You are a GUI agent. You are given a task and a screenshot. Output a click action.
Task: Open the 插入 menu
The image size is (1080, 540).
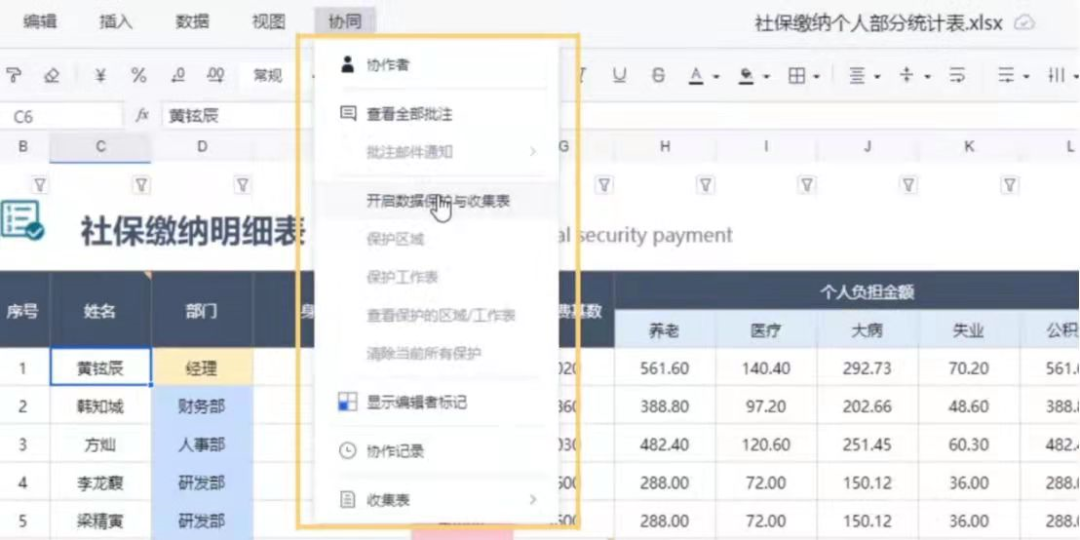pyautogui.click(x=116, y=21)
